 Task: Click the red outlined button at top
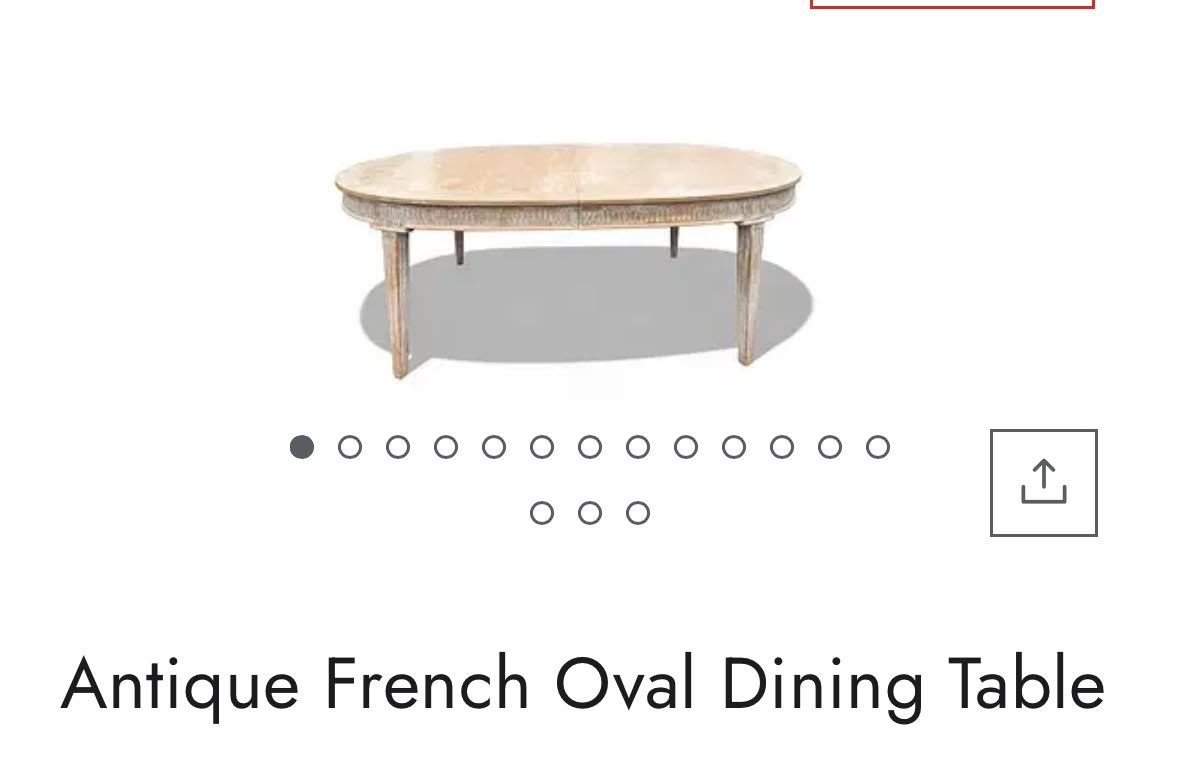coord(952,4)
